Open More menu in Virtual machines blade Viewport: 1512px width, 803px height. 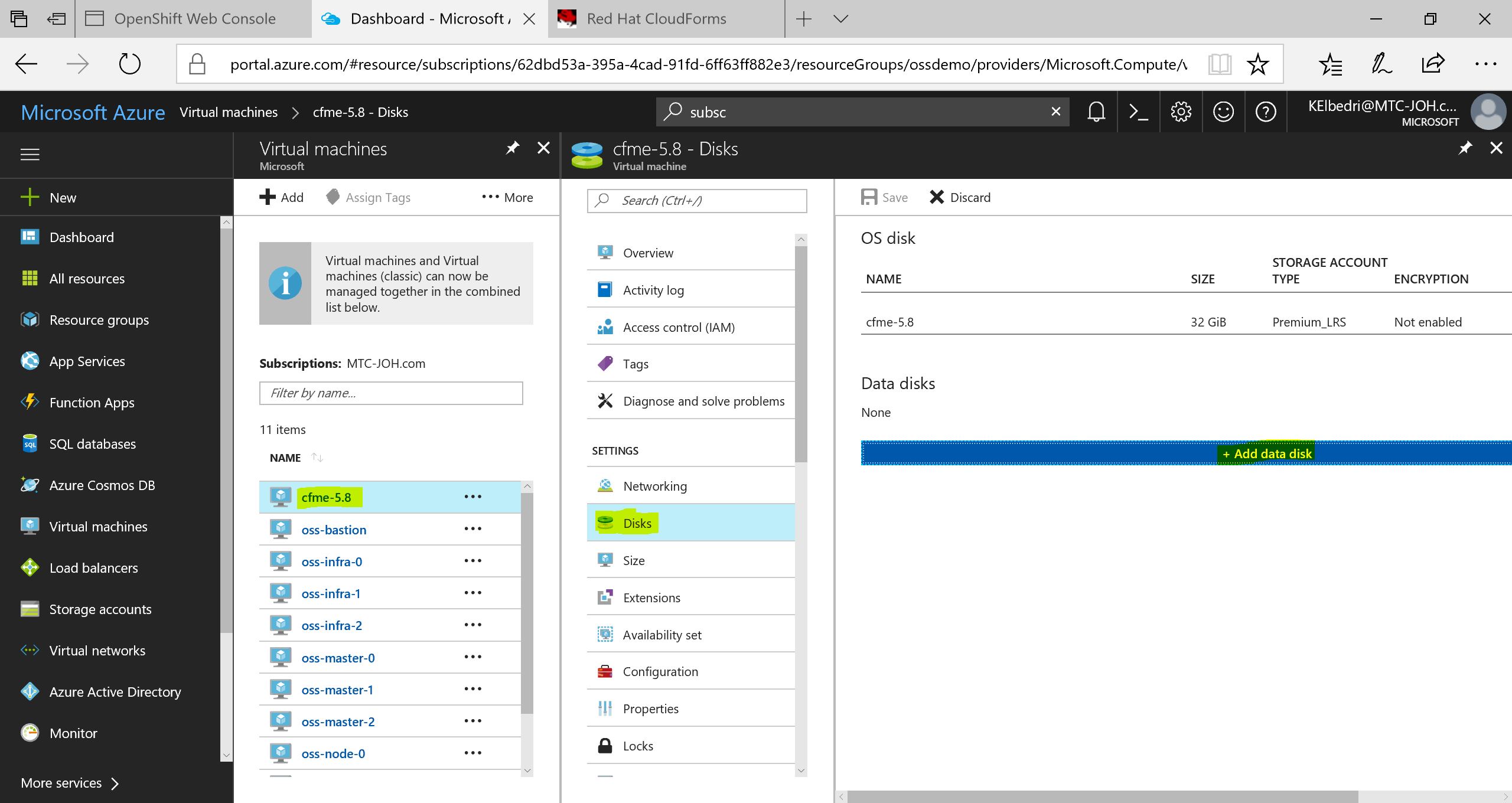pyautogui.click(x=507, y=197)
